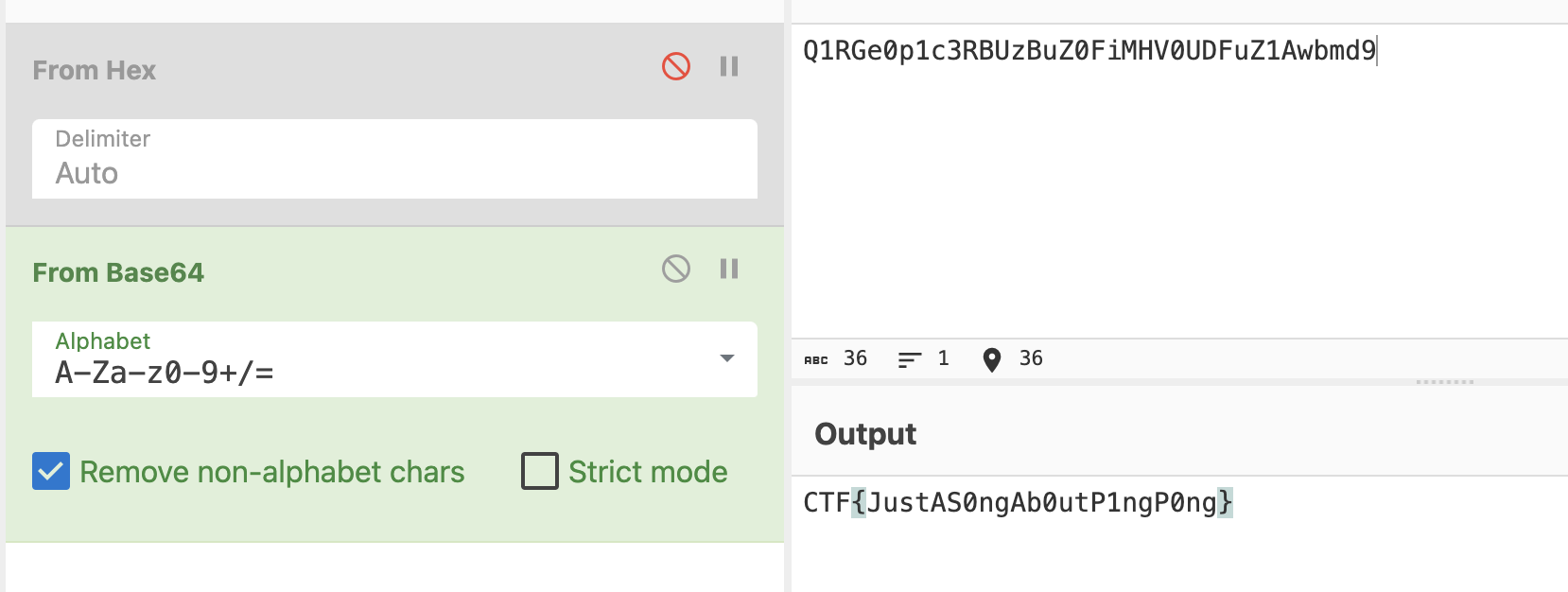
Task: Expand the Alphabet dropdown arrow
Action: [727, 358]
